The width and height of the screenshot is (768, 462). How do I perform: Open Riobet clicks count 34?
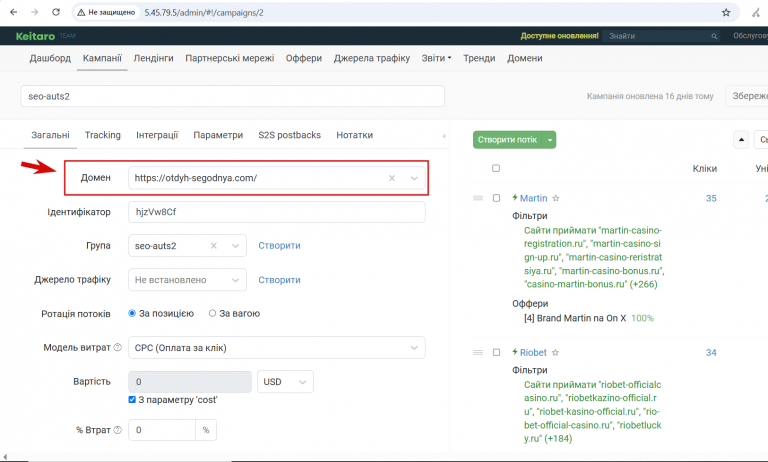(x=711, y=353)
